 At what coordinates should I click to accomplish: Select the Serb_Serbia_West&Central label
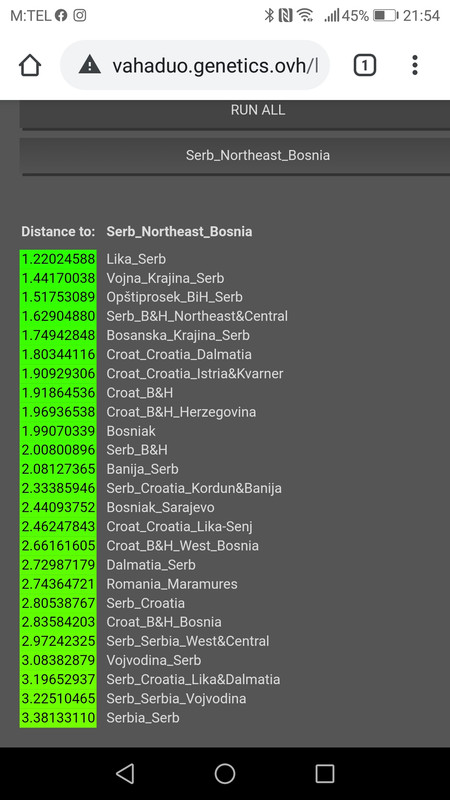(x=188, y=641)
